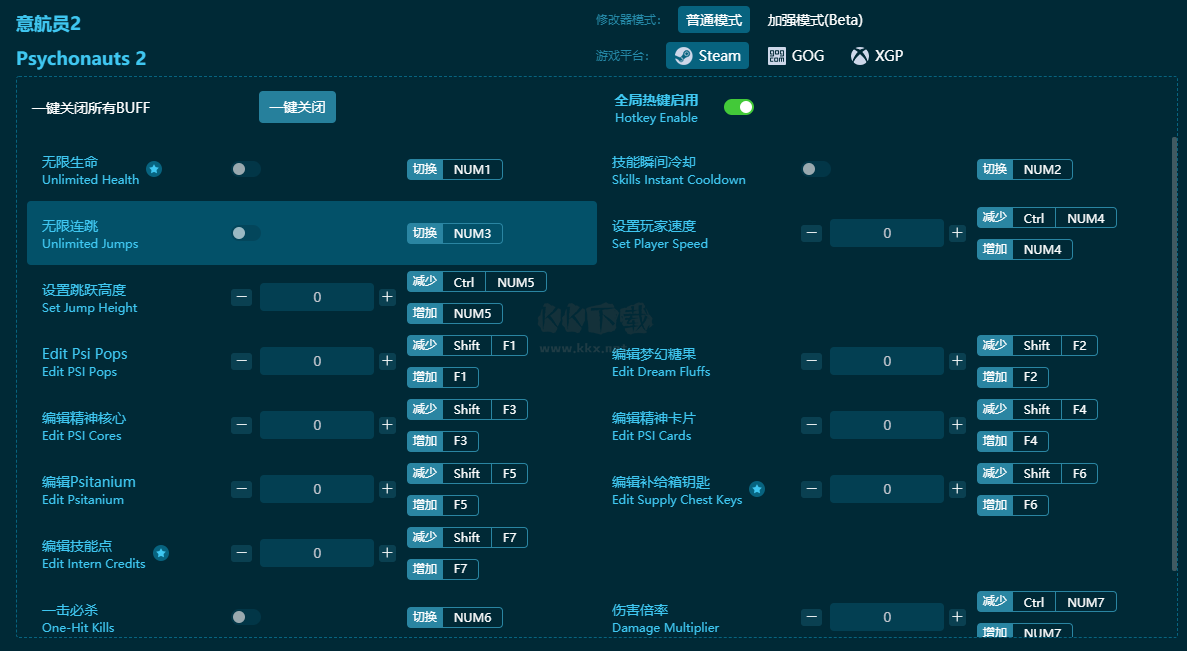This screenshot has width=1187, height=651.
Task: Increase Edit PSI Pops value with plus
Action: [387, 361]
